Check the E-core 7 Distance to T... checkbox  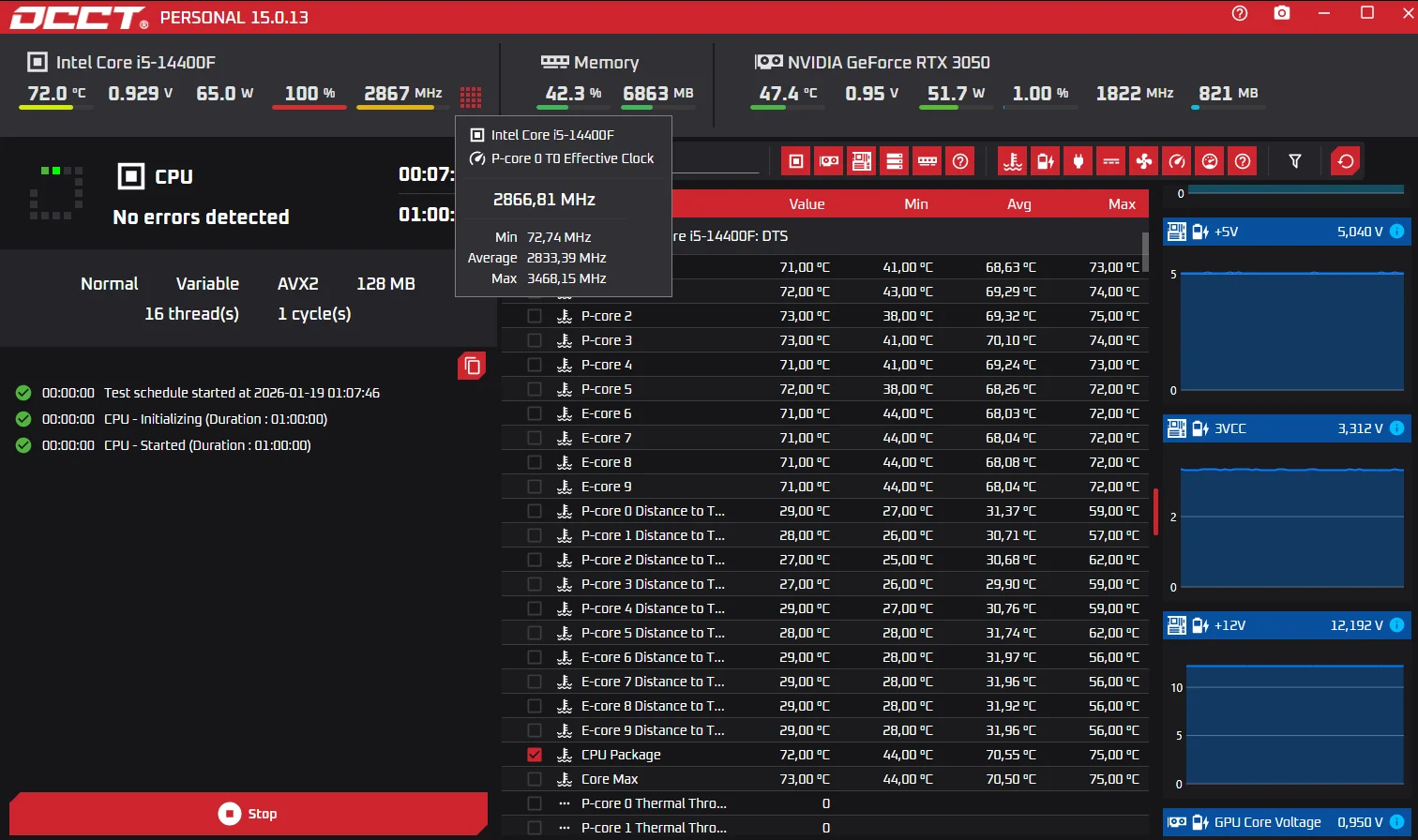click(x=535, y=682)
